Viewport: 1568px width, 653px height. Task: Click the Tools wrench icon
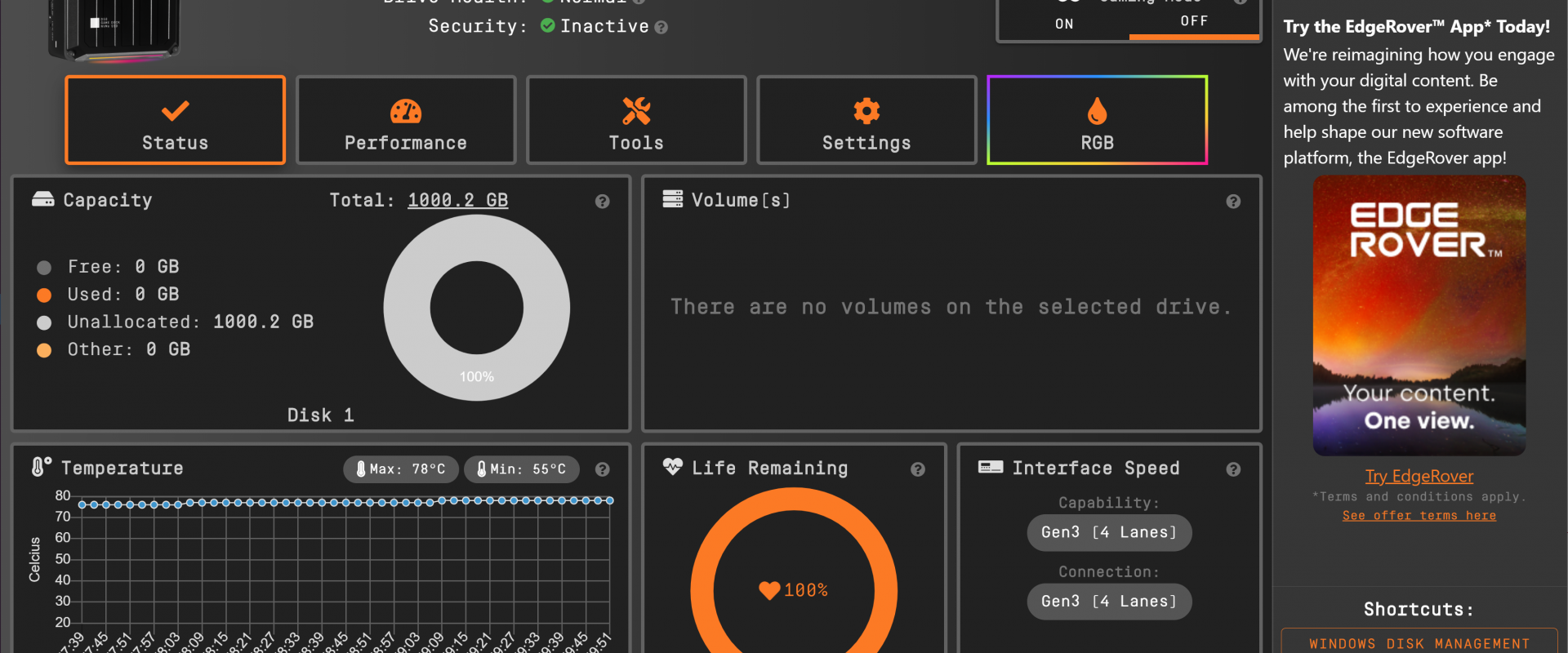(x=636, y=110)
